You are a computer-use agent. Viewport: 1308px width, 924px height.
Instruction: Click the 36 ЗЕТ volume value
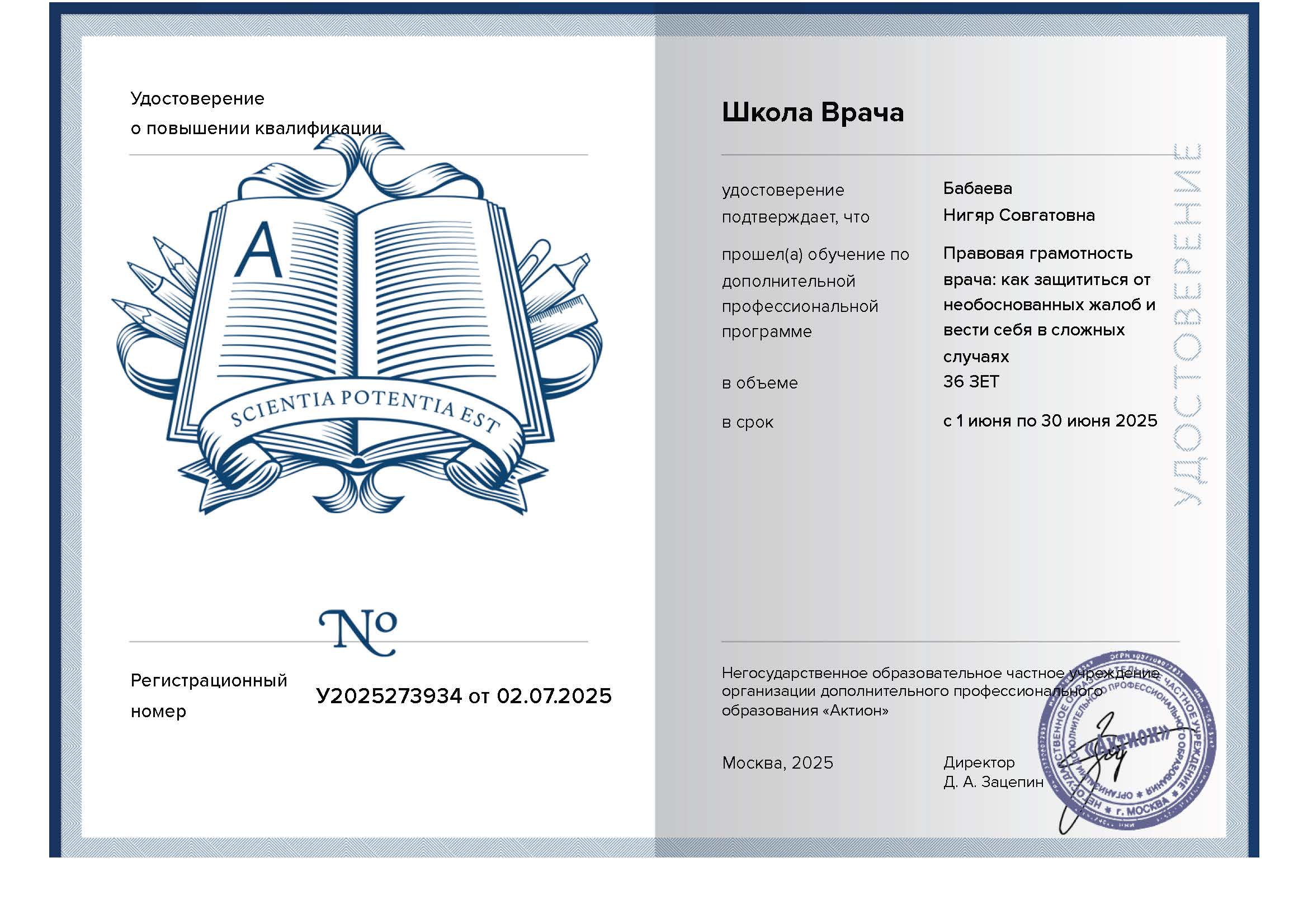[971, 381]
